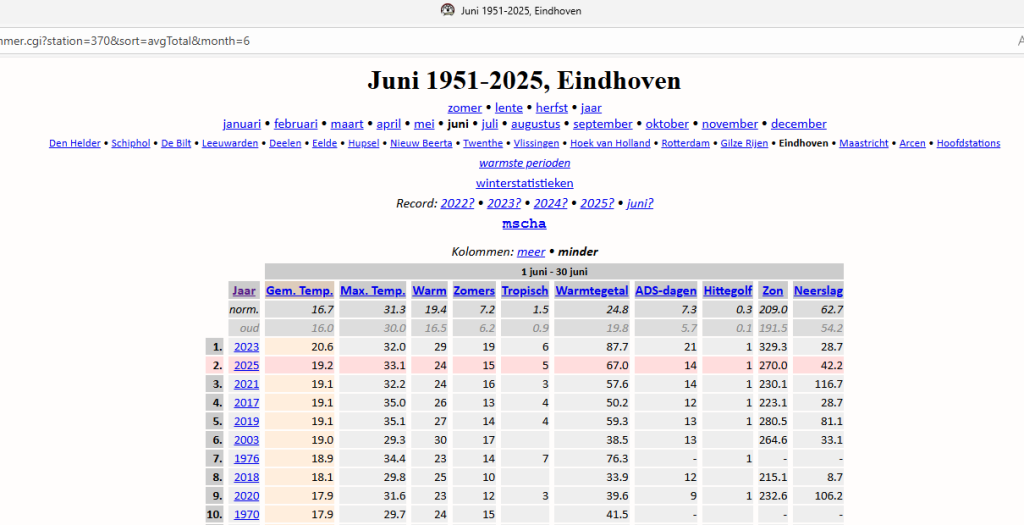This screenshot has width=1024, height=525.
Task: Open the 2021 year row link
Action: click(x=247, y=384)
